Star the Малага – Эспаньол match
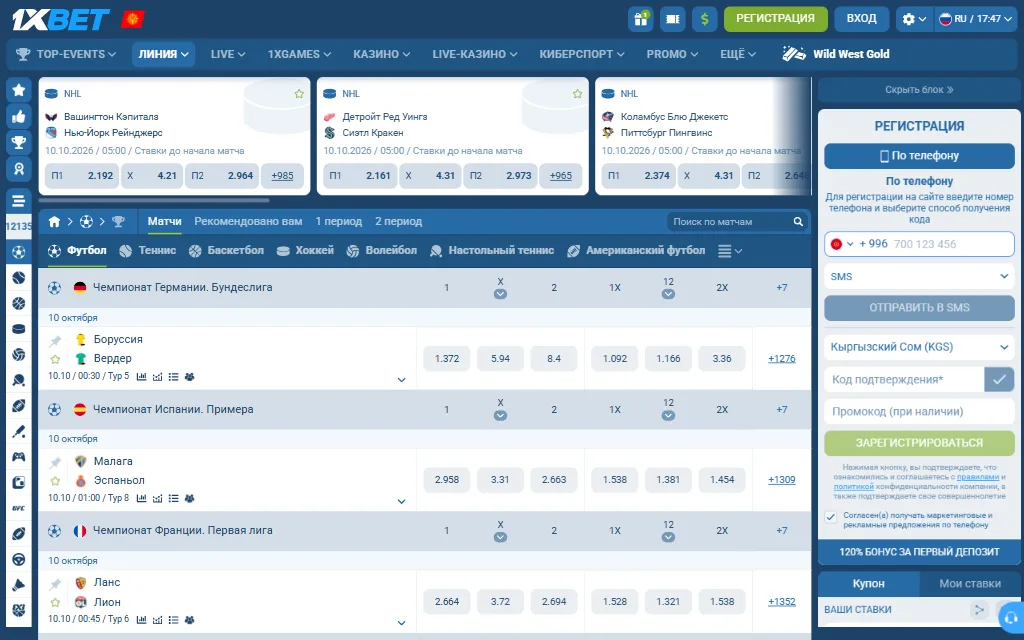The height and width of the screenshot is (640, 1024). [56, 481]
